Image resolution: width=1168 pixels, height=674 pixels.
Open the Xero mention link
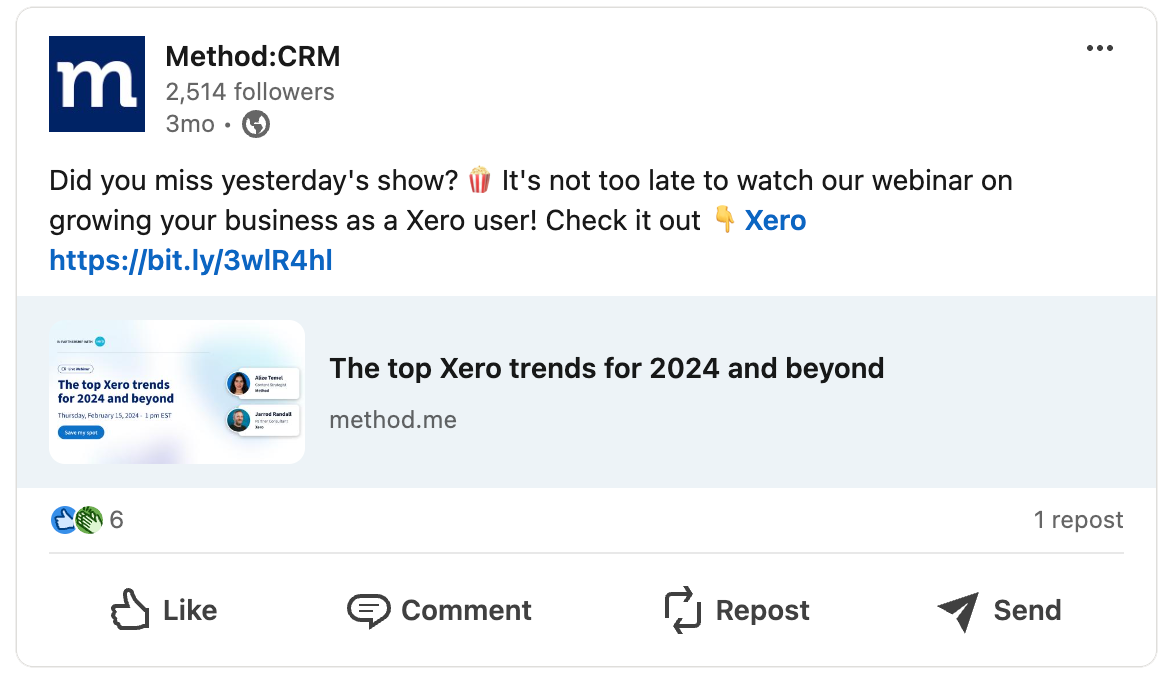775,221
